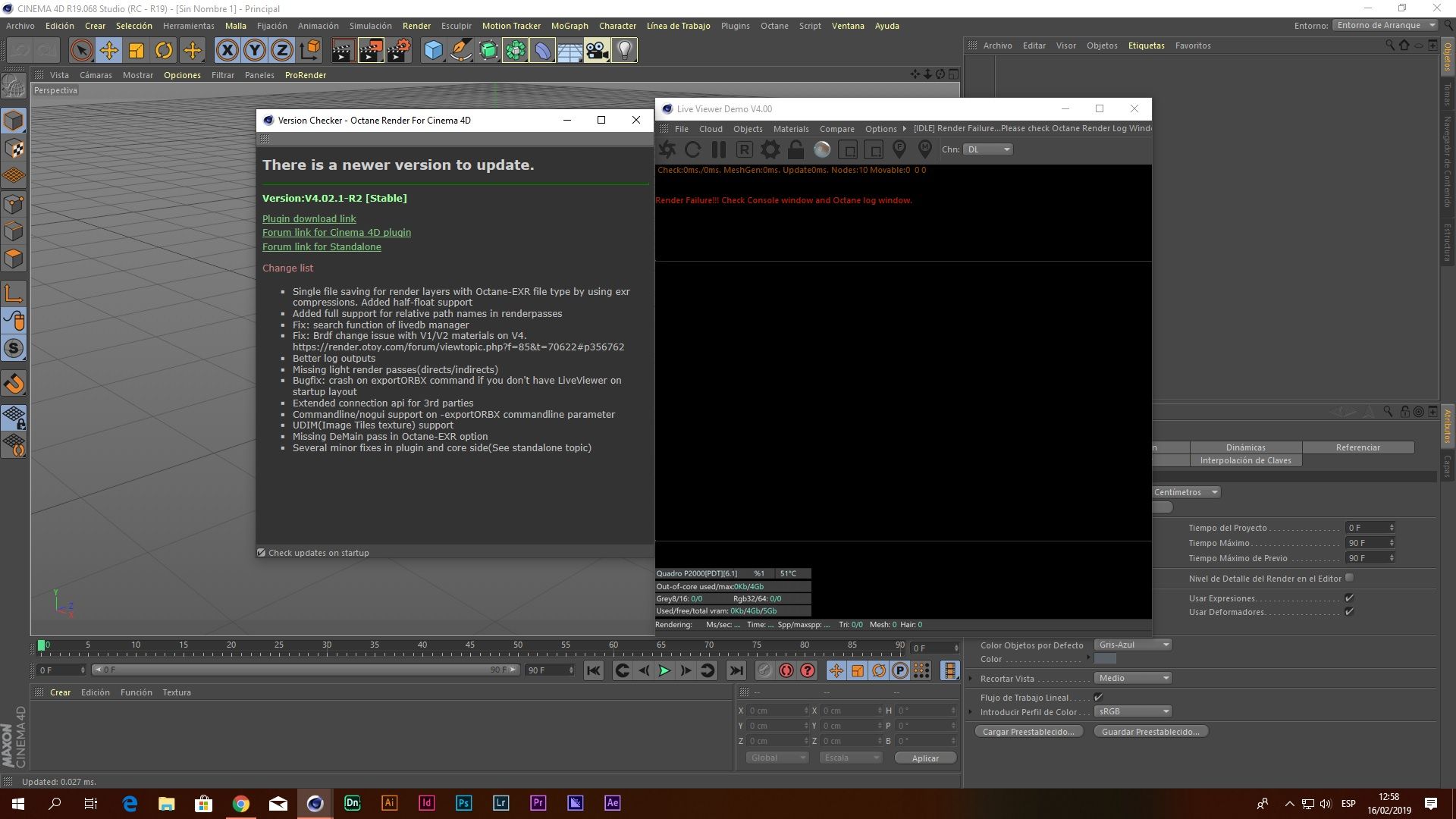Click Guardar Preestablecido button

click(x=1151, y=732)
